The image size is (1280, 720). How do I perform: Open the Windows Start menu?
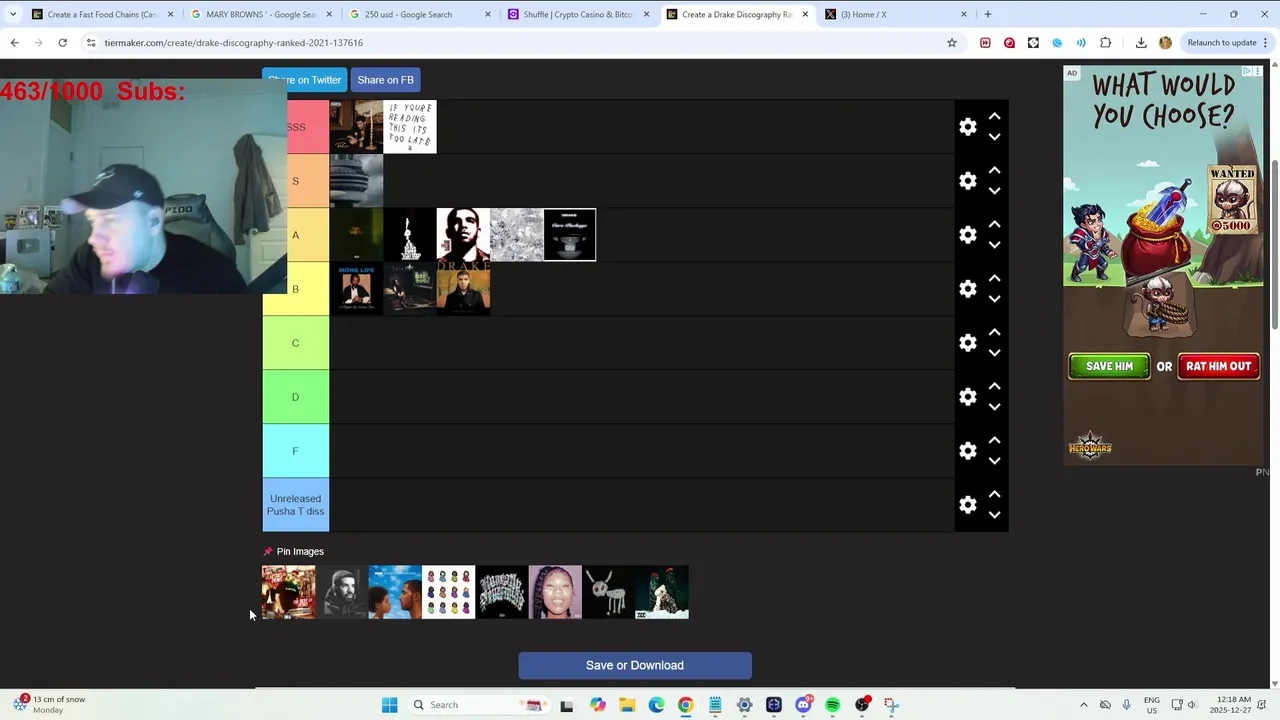390,705
